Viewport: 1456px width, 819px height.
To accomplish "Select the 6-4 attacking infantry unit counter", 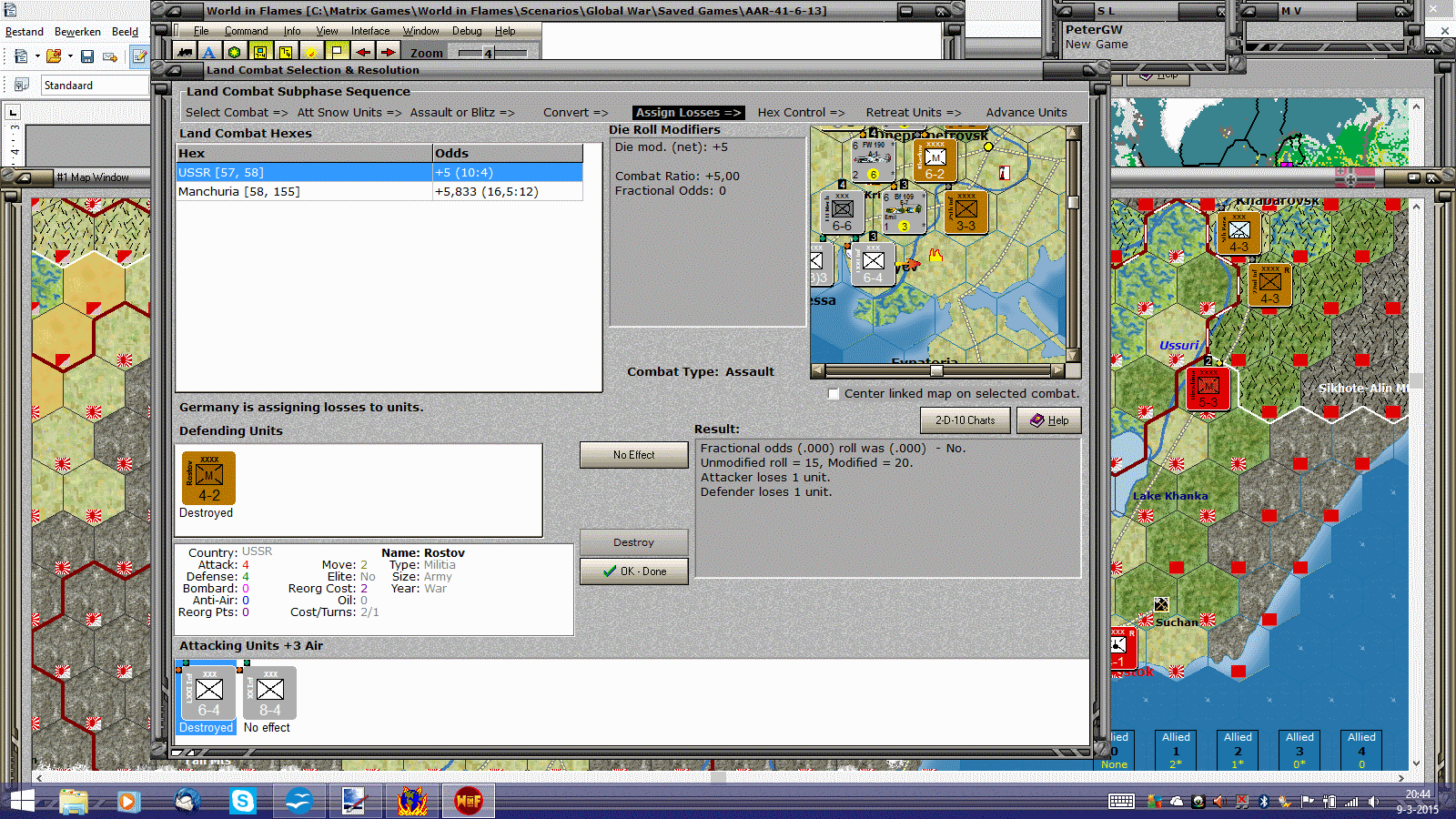I will point(208,693).
